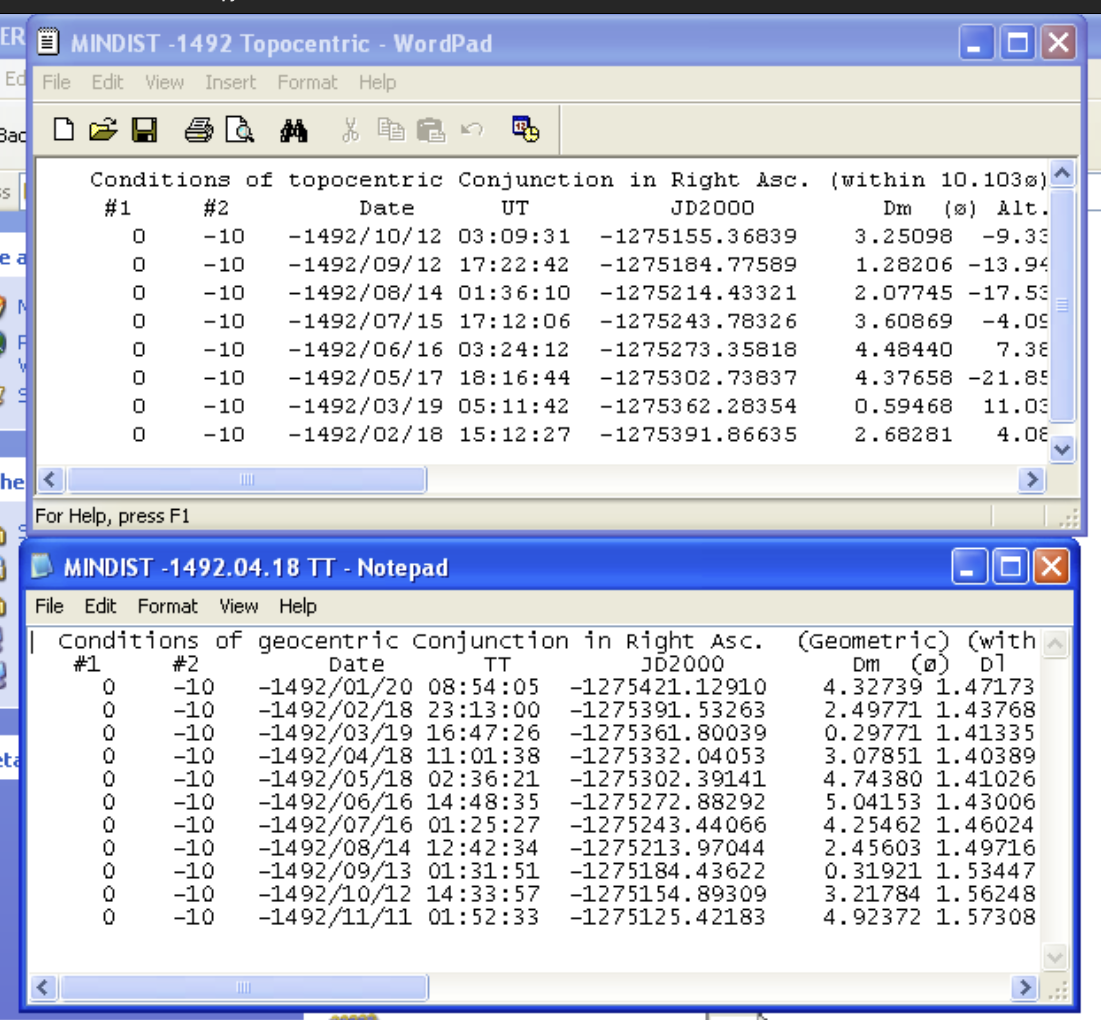1101x1020 pixels.
Task: Click date -1492/01/20 in Notepad
Action: 335,687
